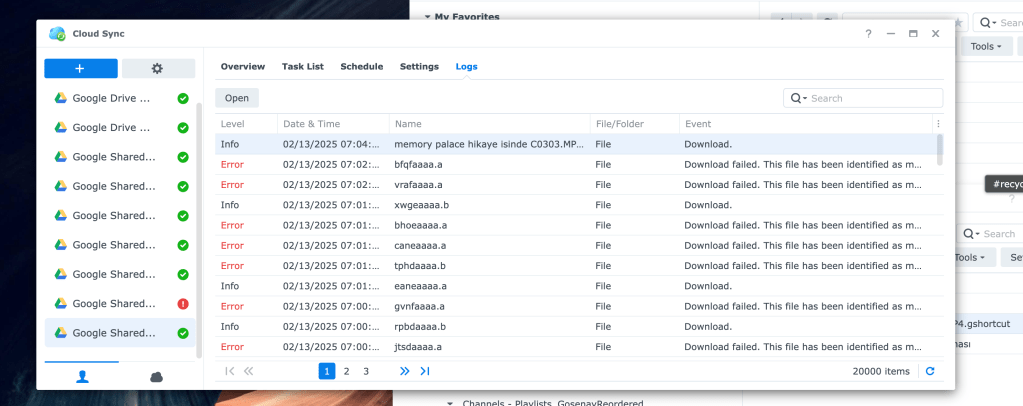Sort by File/Folder column header
1023x406 pixels.
tap(634, 123)
